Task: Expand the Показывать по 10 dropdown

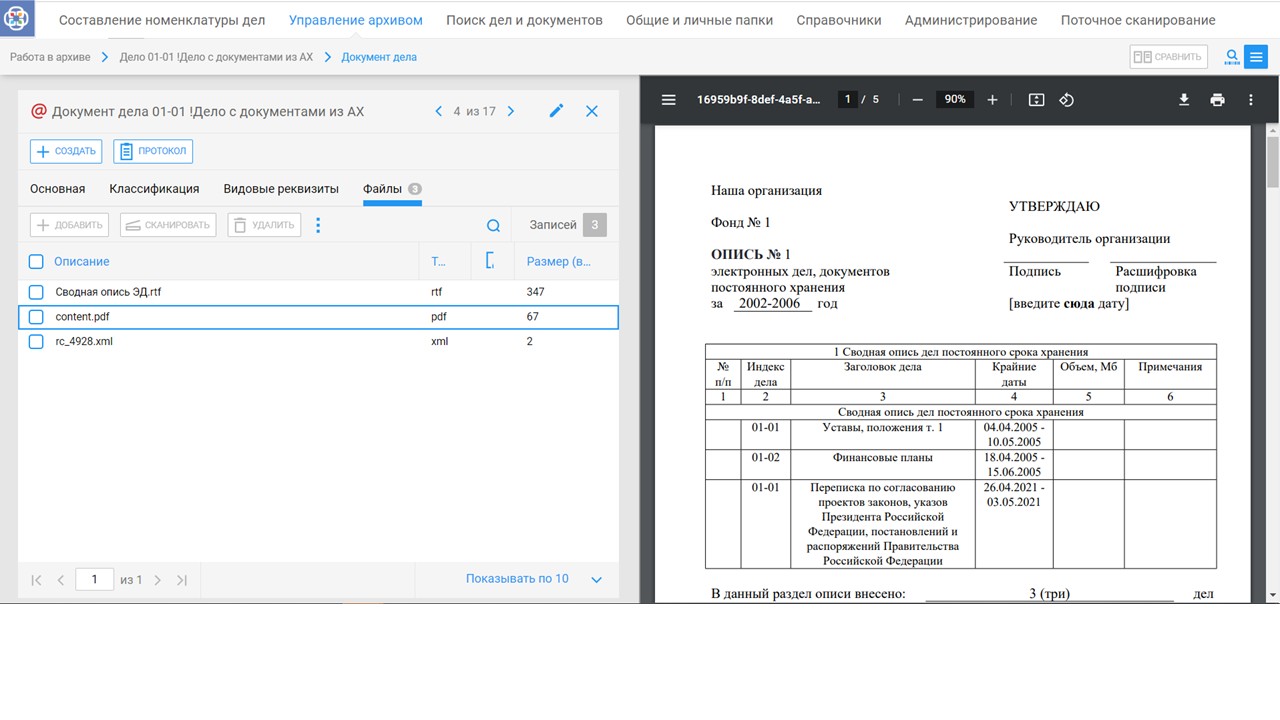Action: click(596, 579)
